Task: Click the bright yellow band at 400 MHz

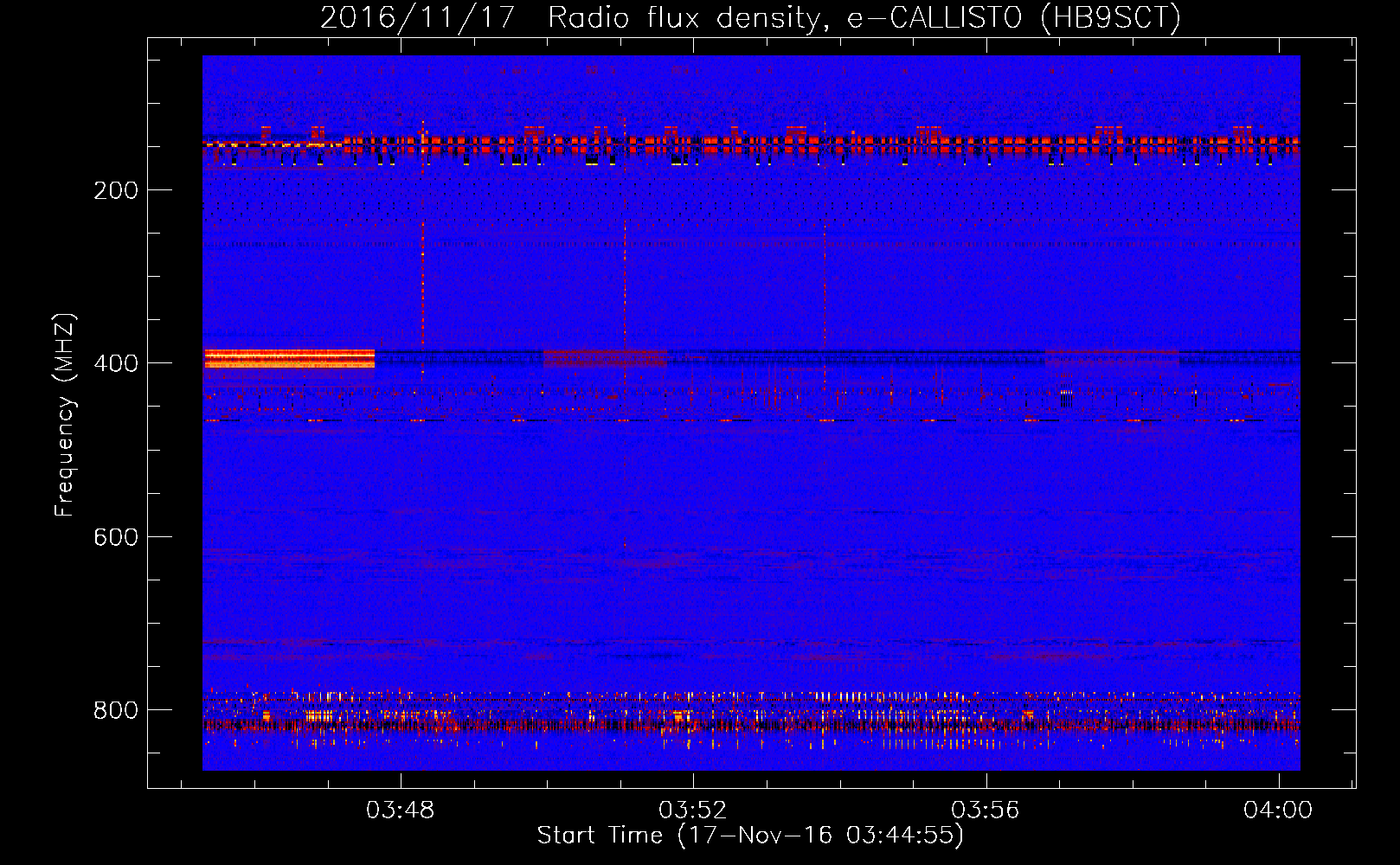Action: point(290,358)
